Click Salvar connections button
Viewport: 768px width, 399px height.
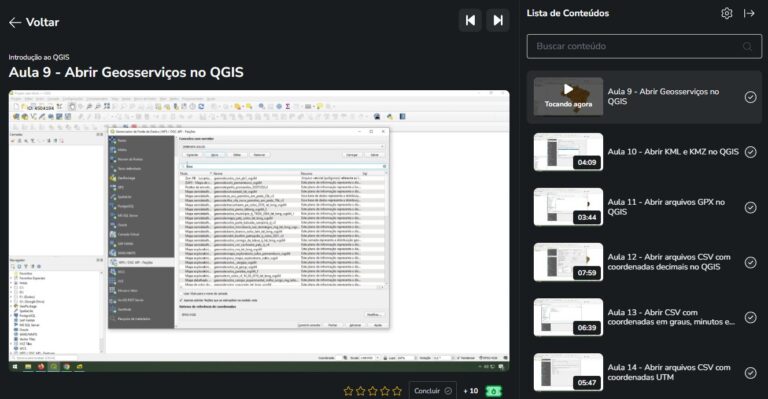click(374, 155)
